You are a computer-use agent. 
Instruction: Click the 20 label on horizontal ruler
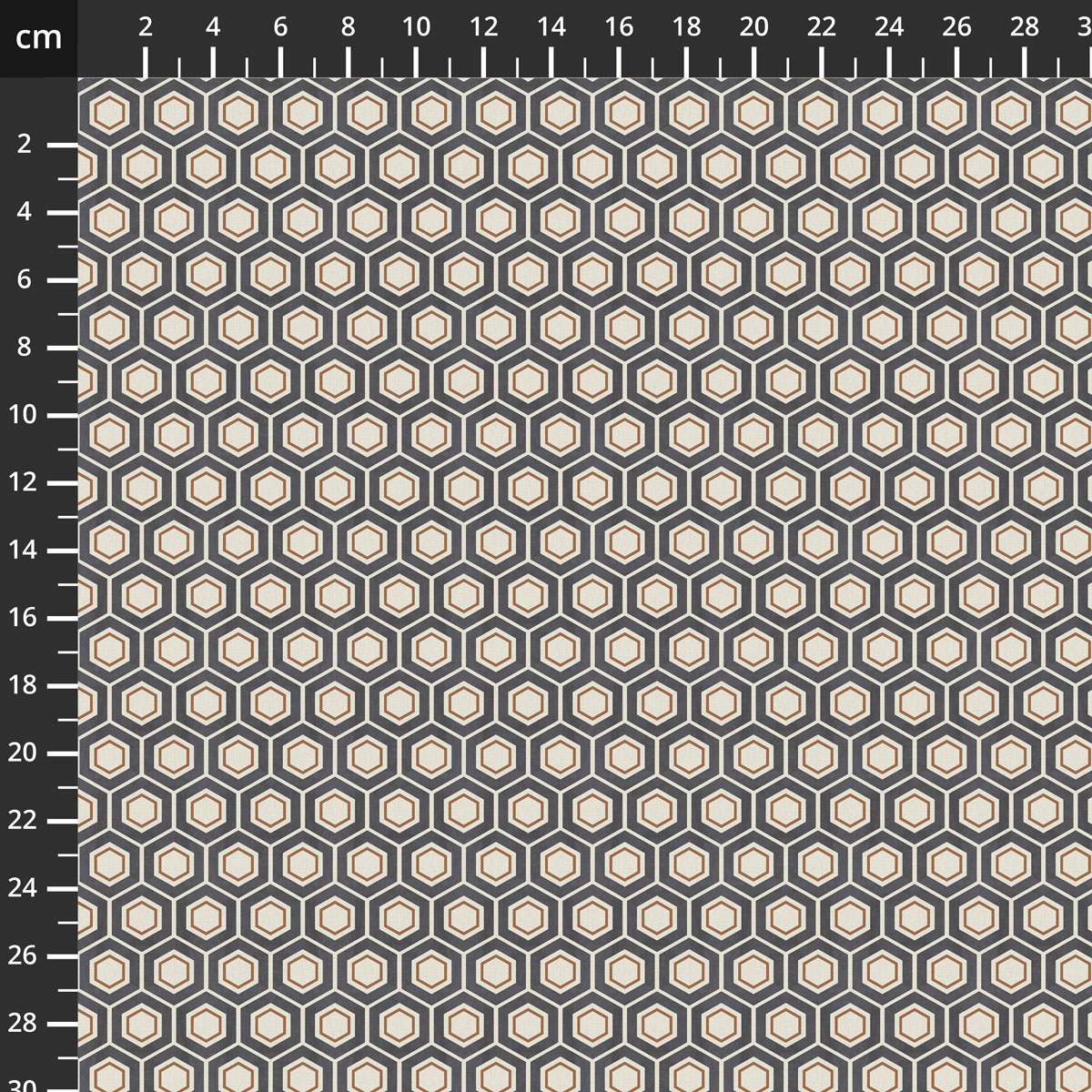point(753,27)
